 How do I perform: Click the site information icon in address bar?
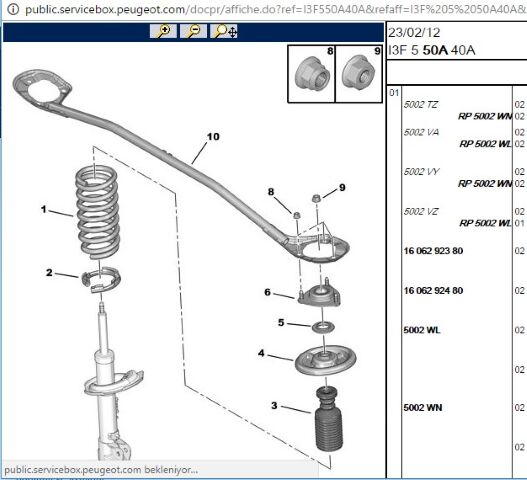[13, 9]
